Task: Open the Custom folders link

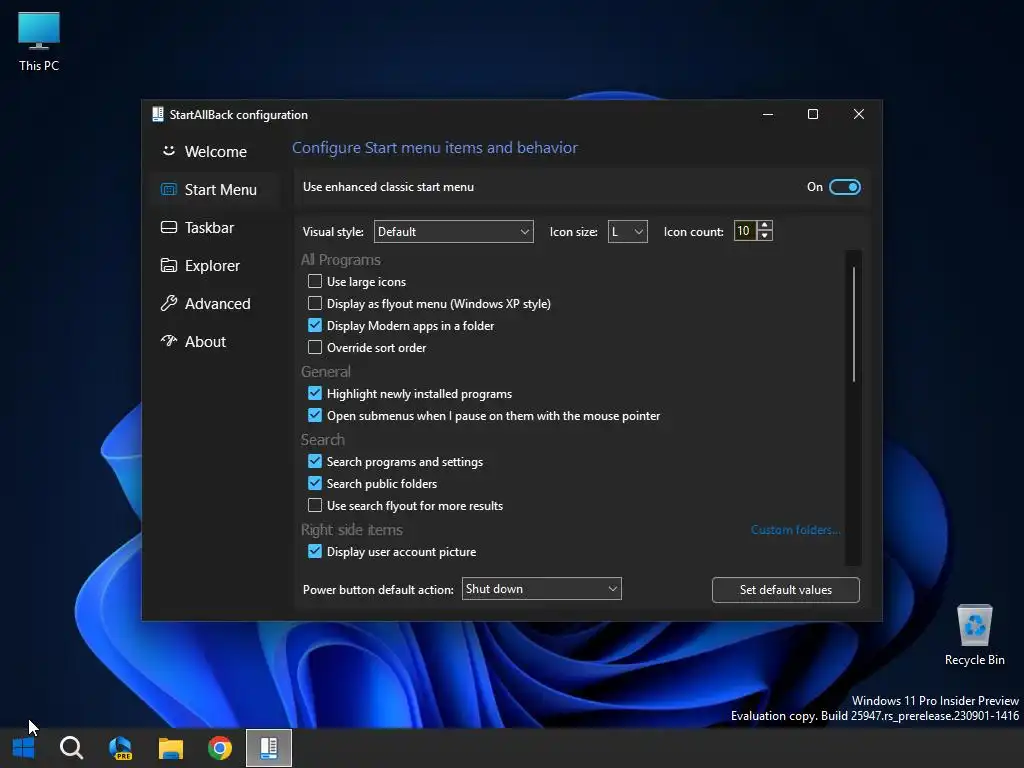Action: click(795, 530)
